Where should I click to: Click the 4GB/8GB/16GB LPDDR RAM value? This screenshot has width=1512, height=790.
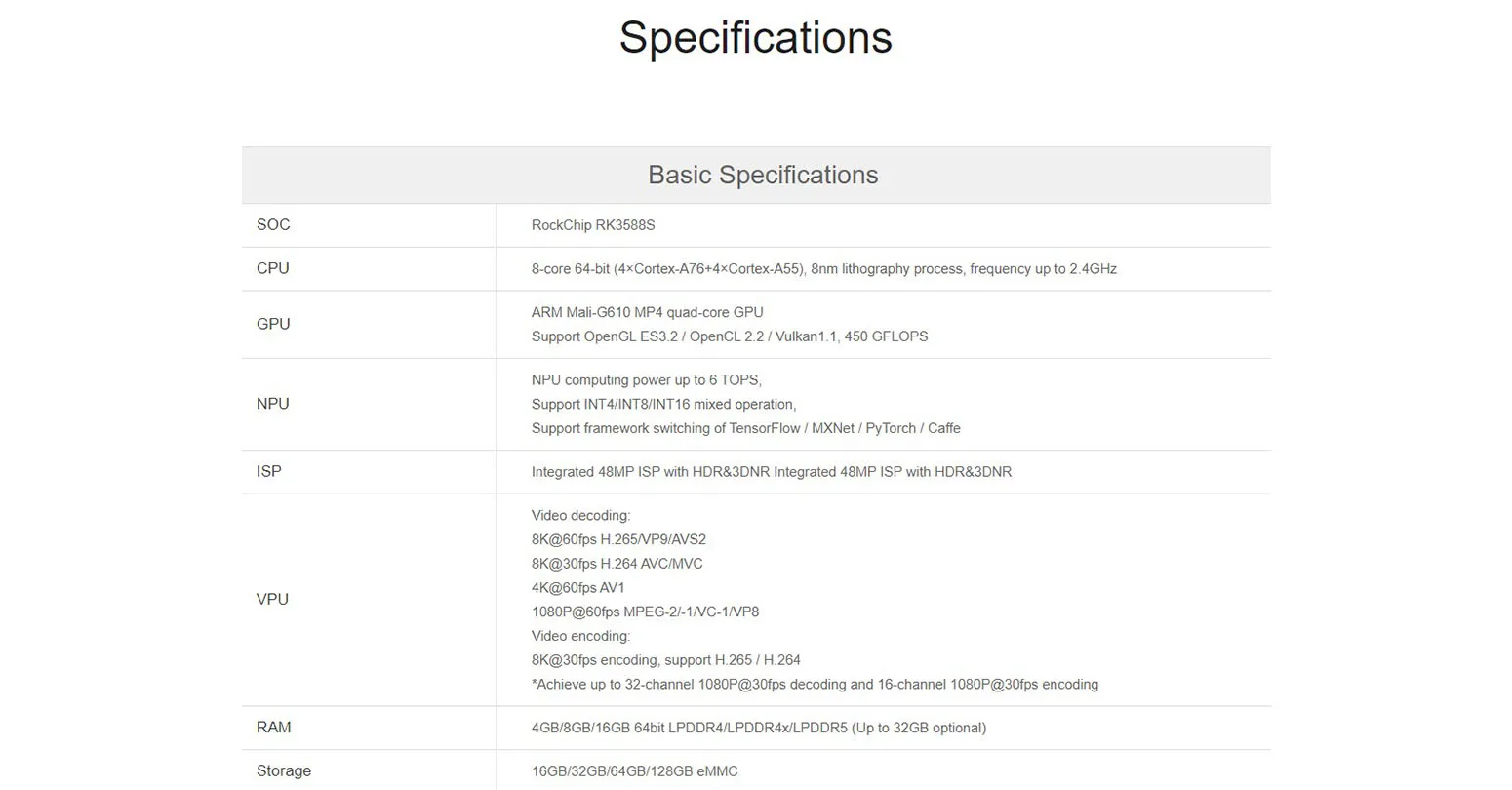758,728
